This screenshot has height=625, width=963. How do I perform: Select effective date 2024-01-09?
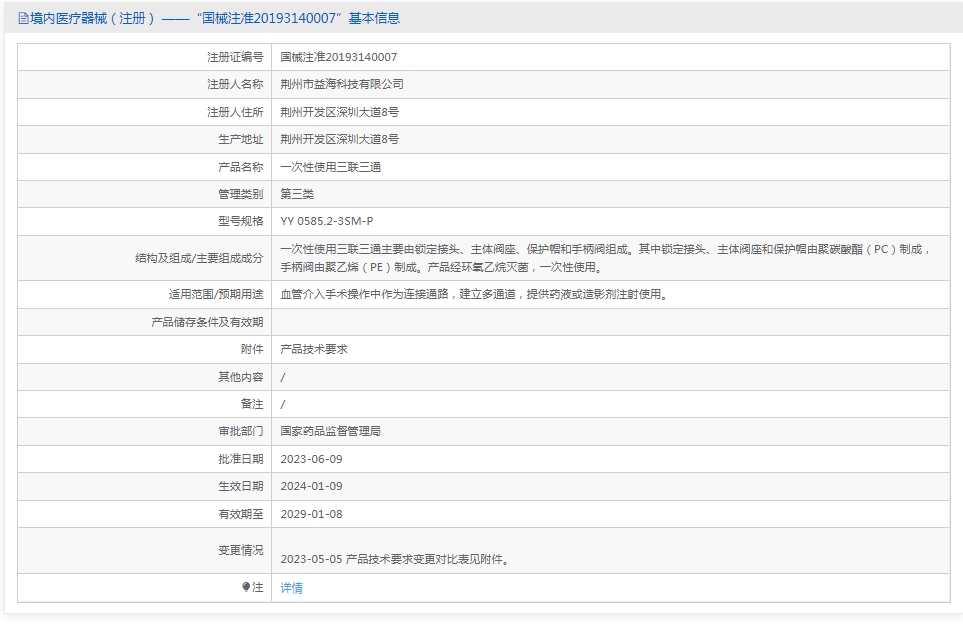(x=311, y=486)
